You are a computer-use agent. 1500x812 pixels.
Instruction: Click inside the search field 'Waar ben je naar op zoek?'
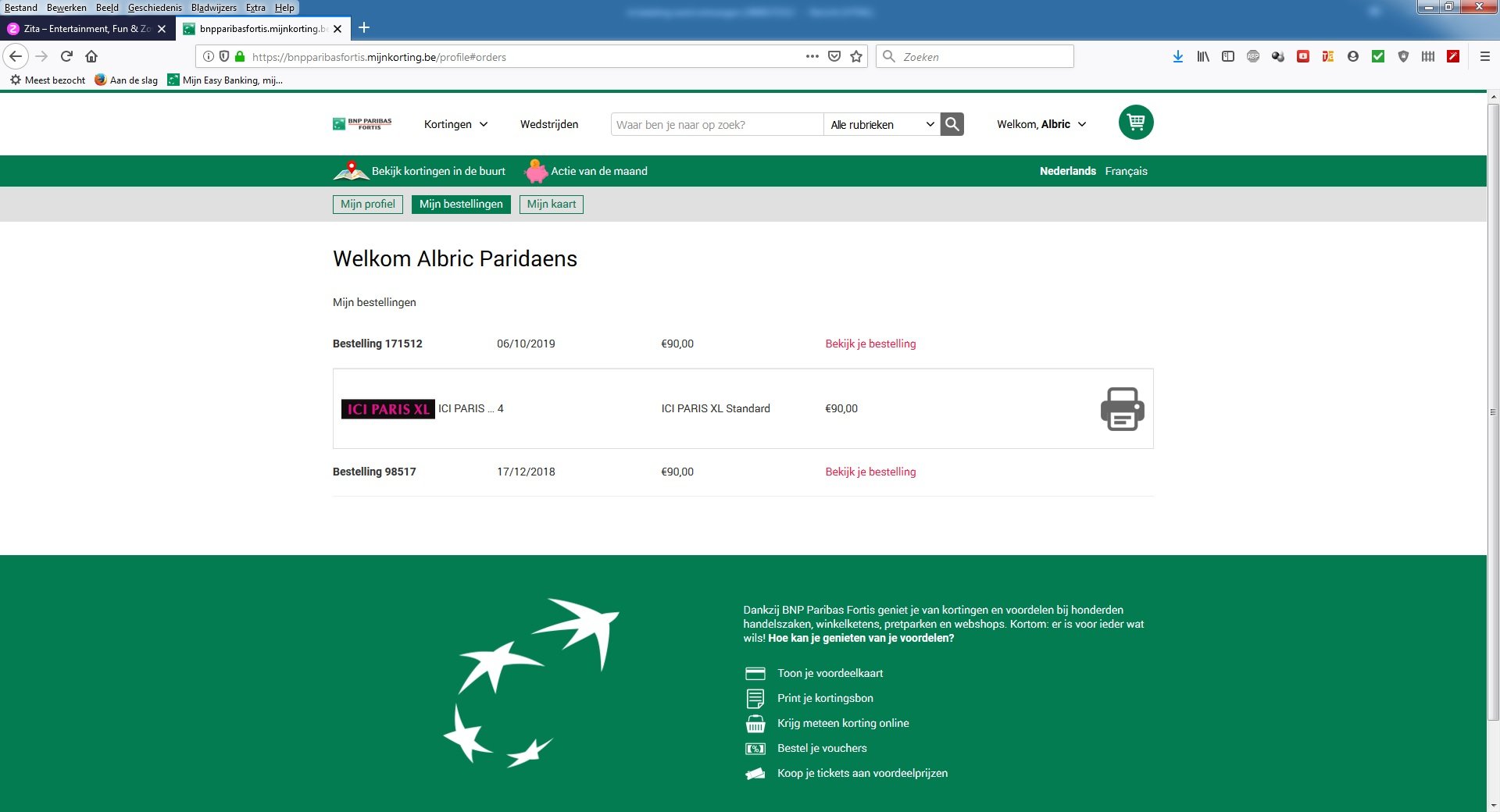tap(715, 124)
